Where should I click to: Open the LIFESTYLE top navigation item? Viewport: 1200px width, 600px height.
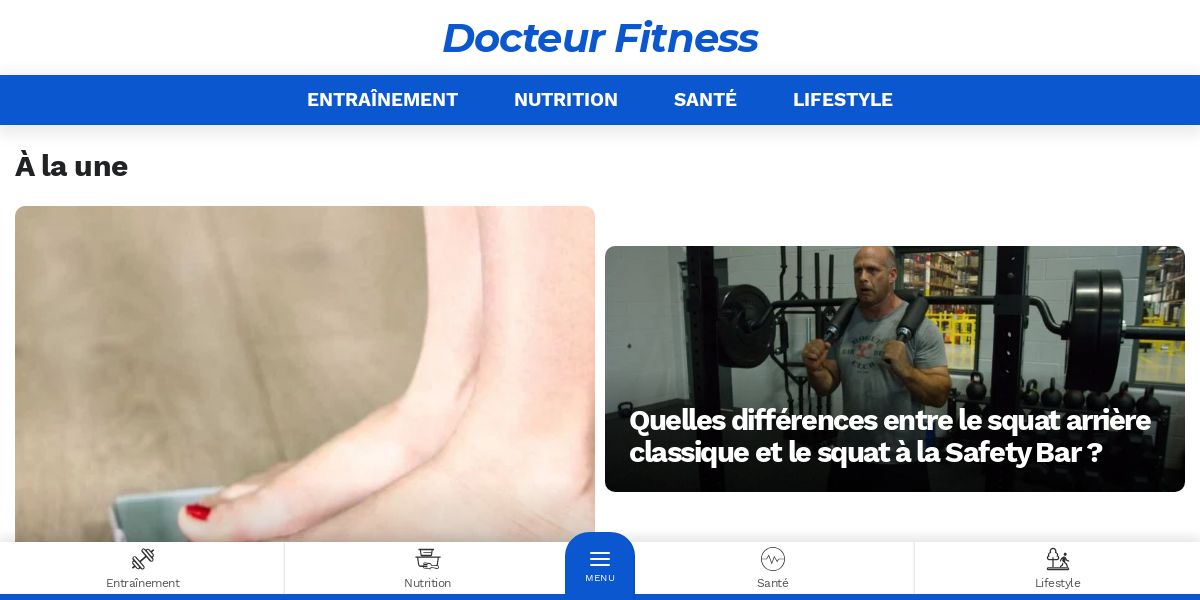pos(843,100)
